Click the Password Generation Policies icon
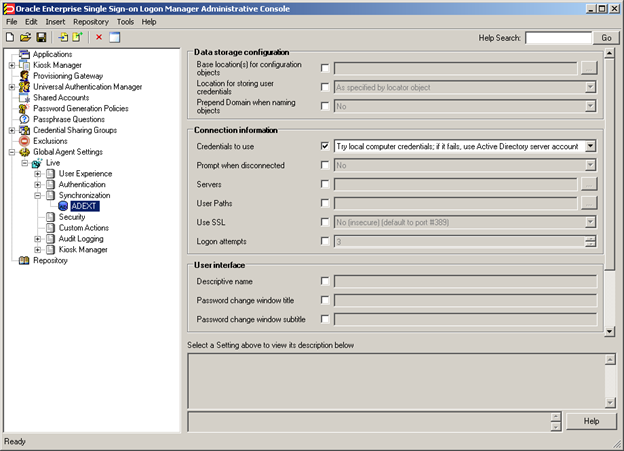This screenshot has width=624, height=451. [x=25, y=108]
